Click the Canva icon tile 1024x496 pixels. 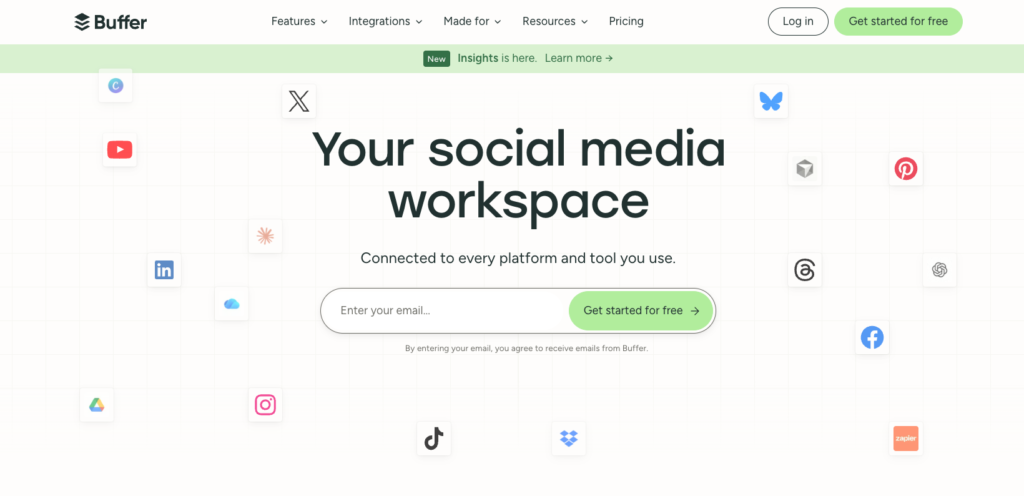(116, 85)
